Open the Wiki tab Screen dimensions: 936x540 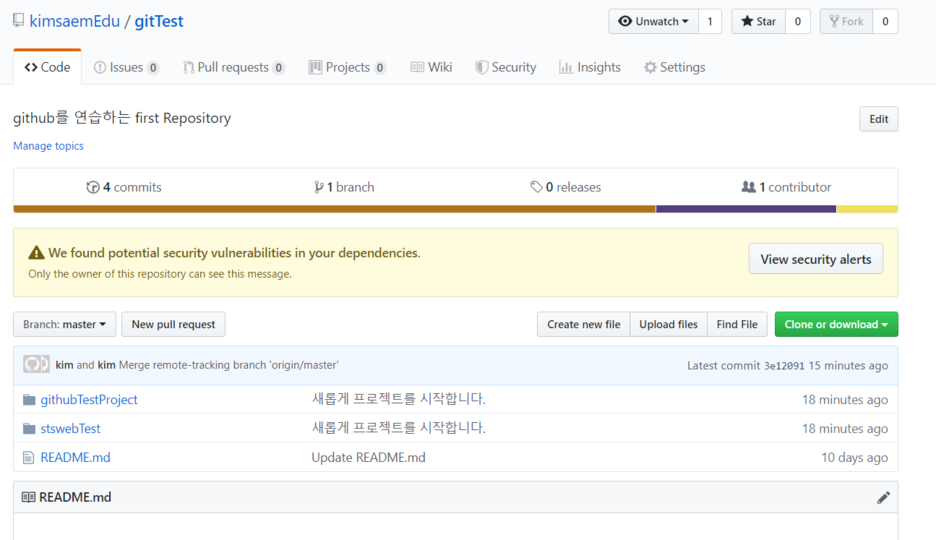coord(431,67)
